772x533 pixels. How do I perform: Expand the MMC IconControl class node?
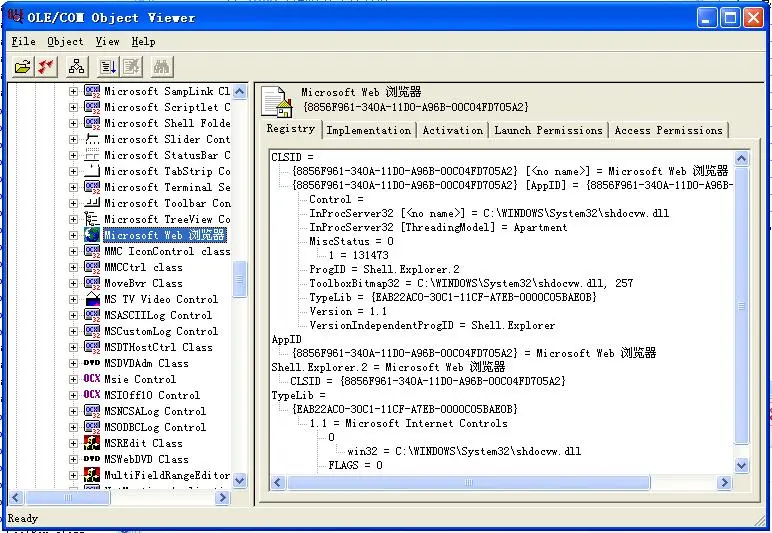click(73, 251)
